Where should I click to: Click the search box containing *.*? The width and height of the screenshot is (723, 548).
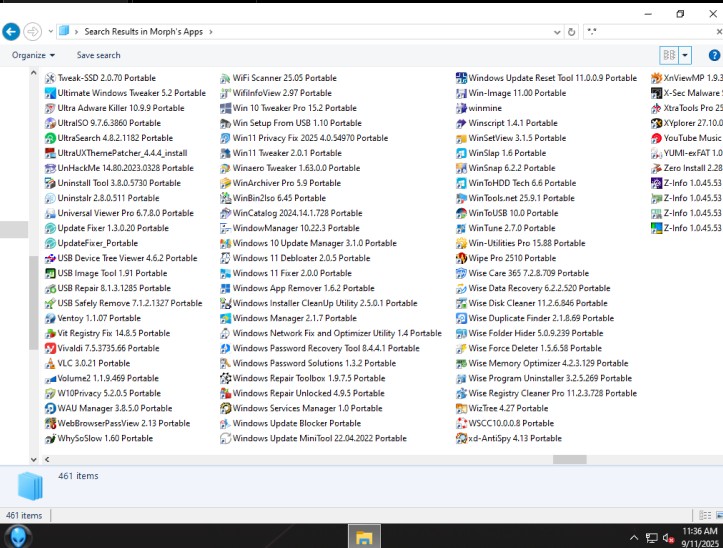(649, 32)
